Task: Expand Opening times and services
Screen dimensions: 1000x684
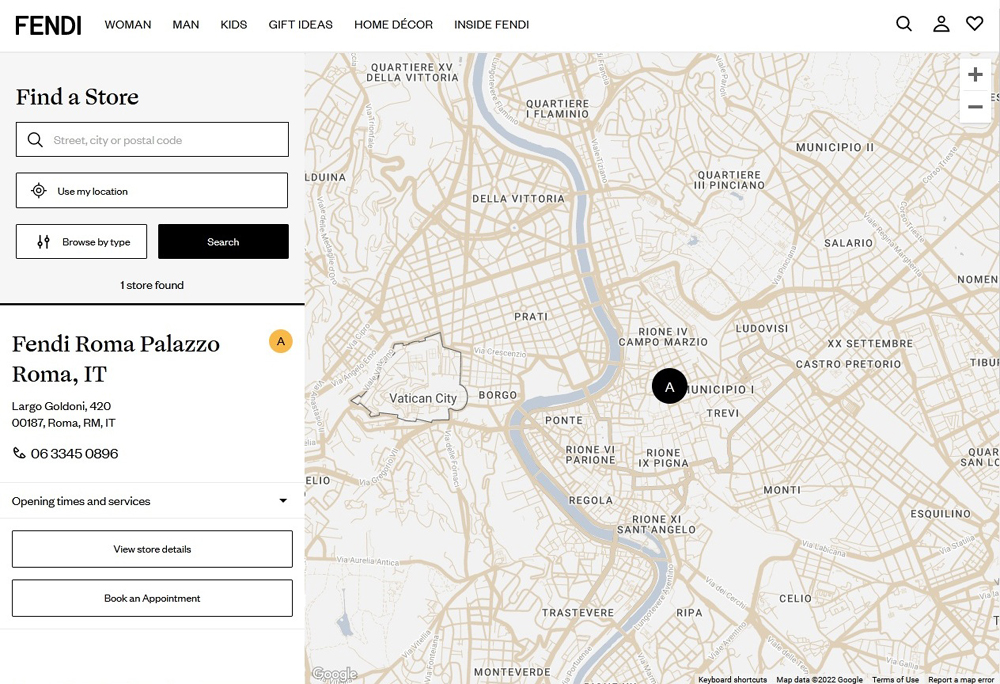Action: click(x=80, y=501)
